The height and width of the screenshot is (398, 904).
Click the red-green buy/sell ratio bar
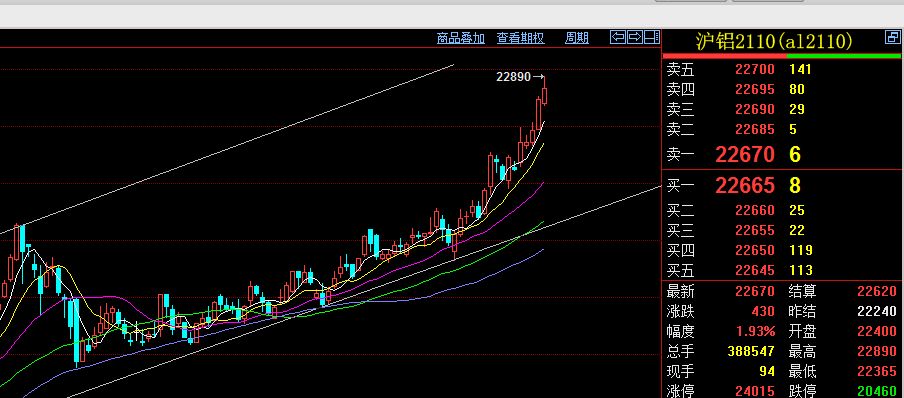coord(782,56)
